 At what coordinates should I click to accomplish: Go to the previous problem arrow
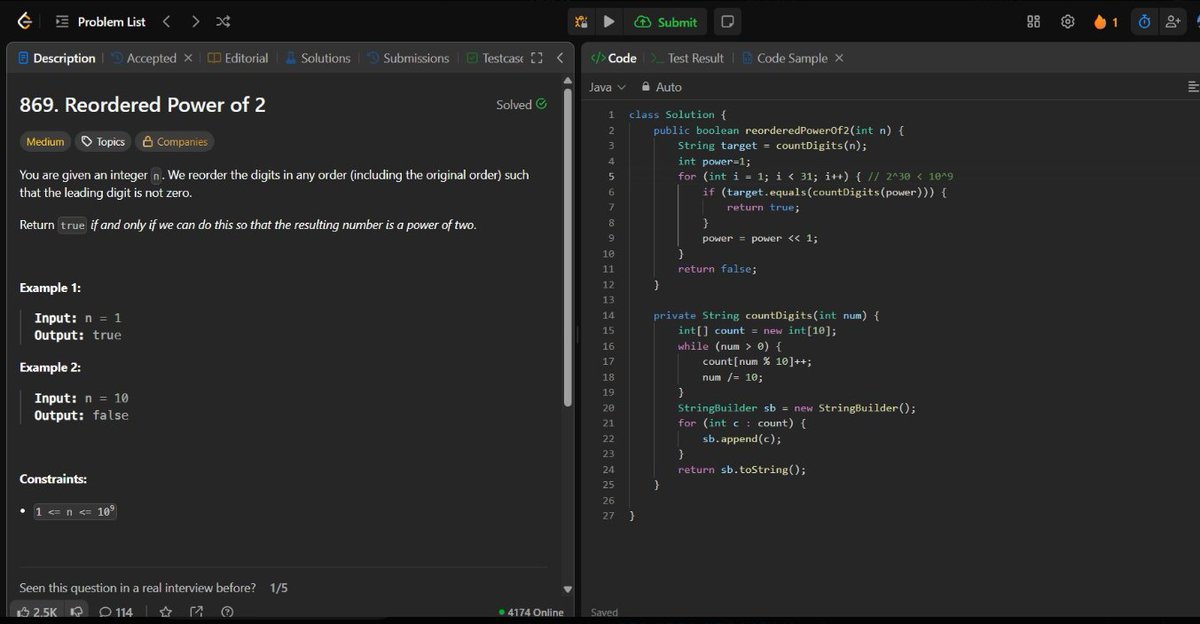[166, 21]
